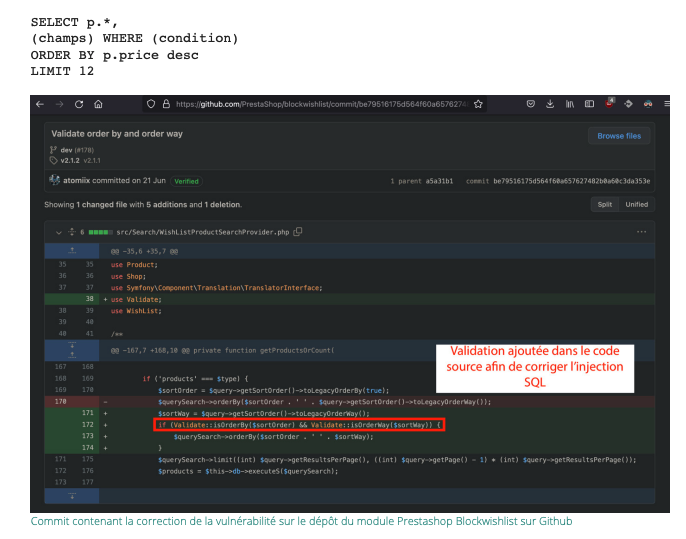
Task: Open the browser home page icon
Action: point(98,104)
